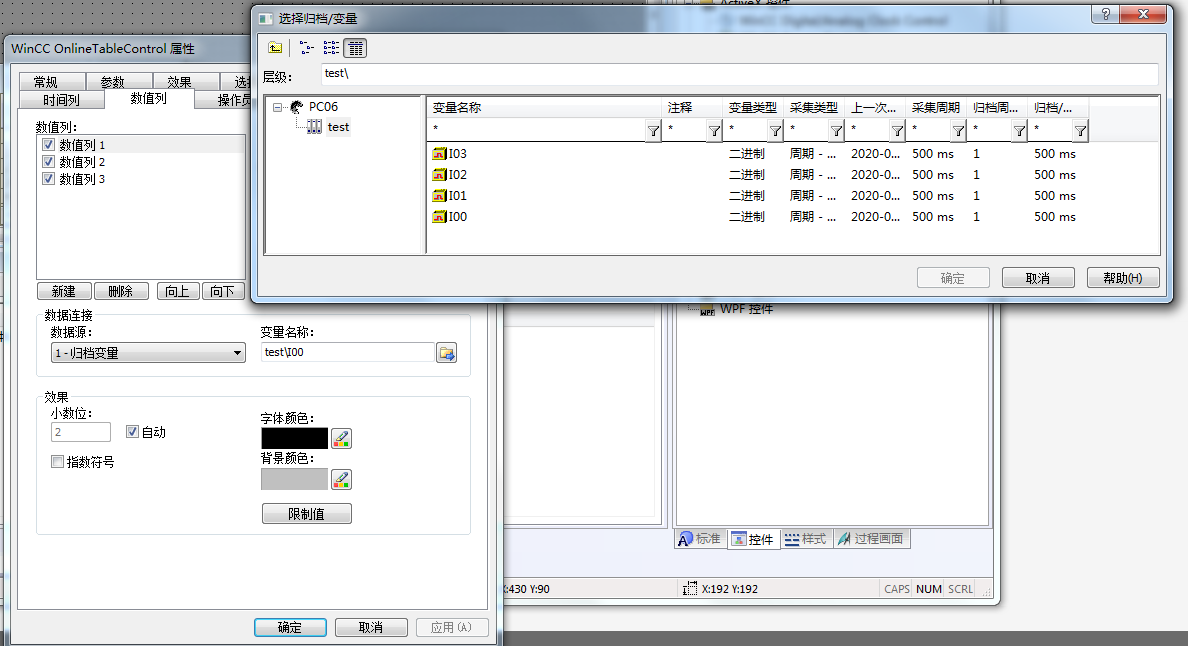Open the 数据源 dropdown
The image size is (1188, 646).
pos(148,353)
